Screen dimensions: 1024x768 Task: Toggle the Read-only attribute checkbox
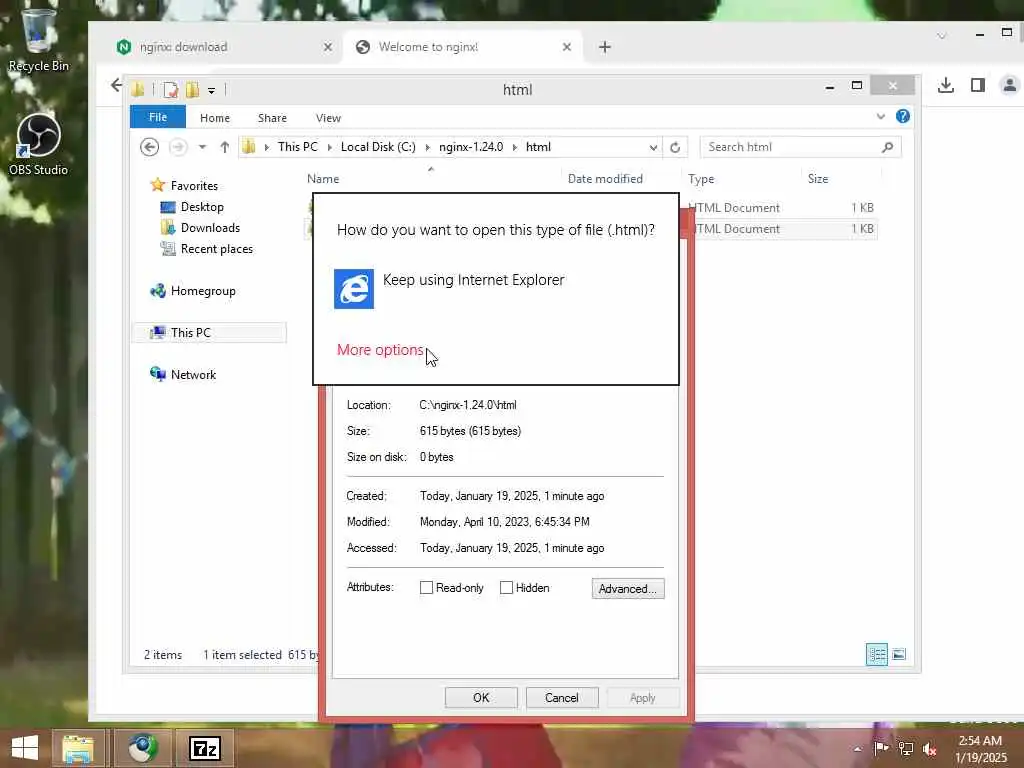(x=426, y=588)
